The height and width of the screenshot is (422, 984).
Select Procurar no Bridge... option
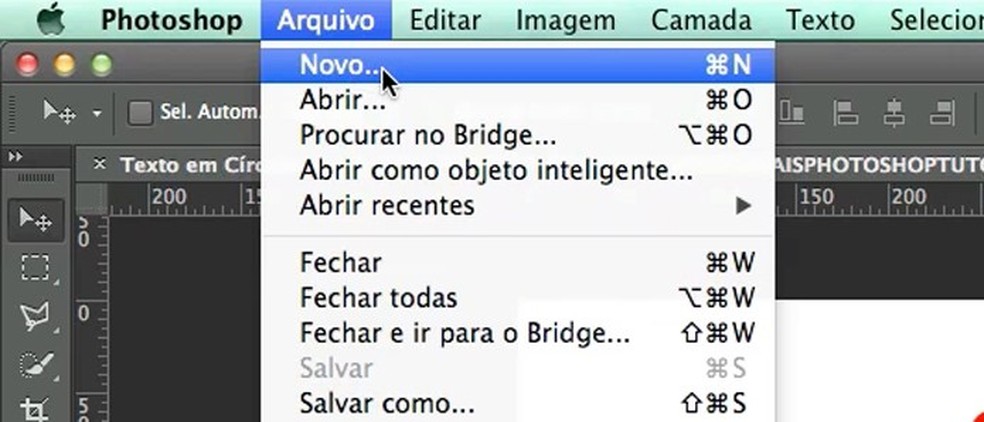point(428,135)
